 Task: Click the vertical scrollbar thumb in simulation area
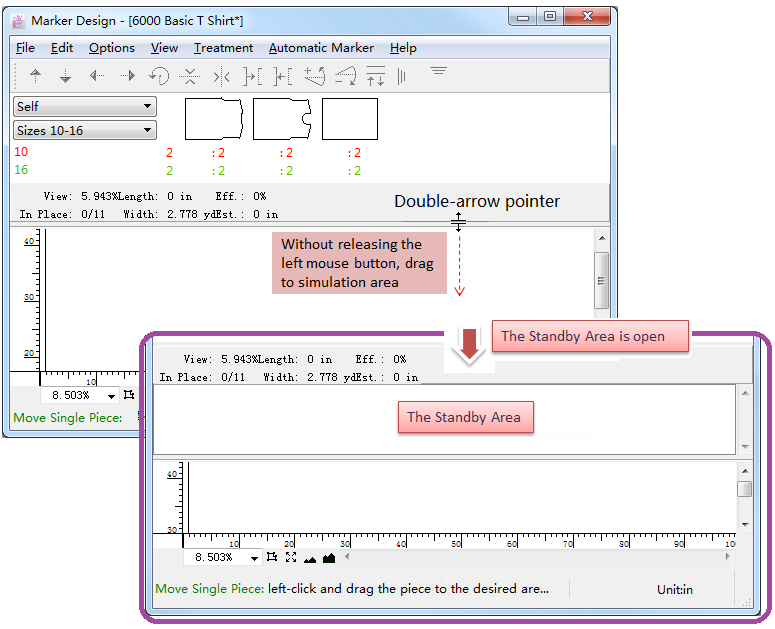(744, 489)
